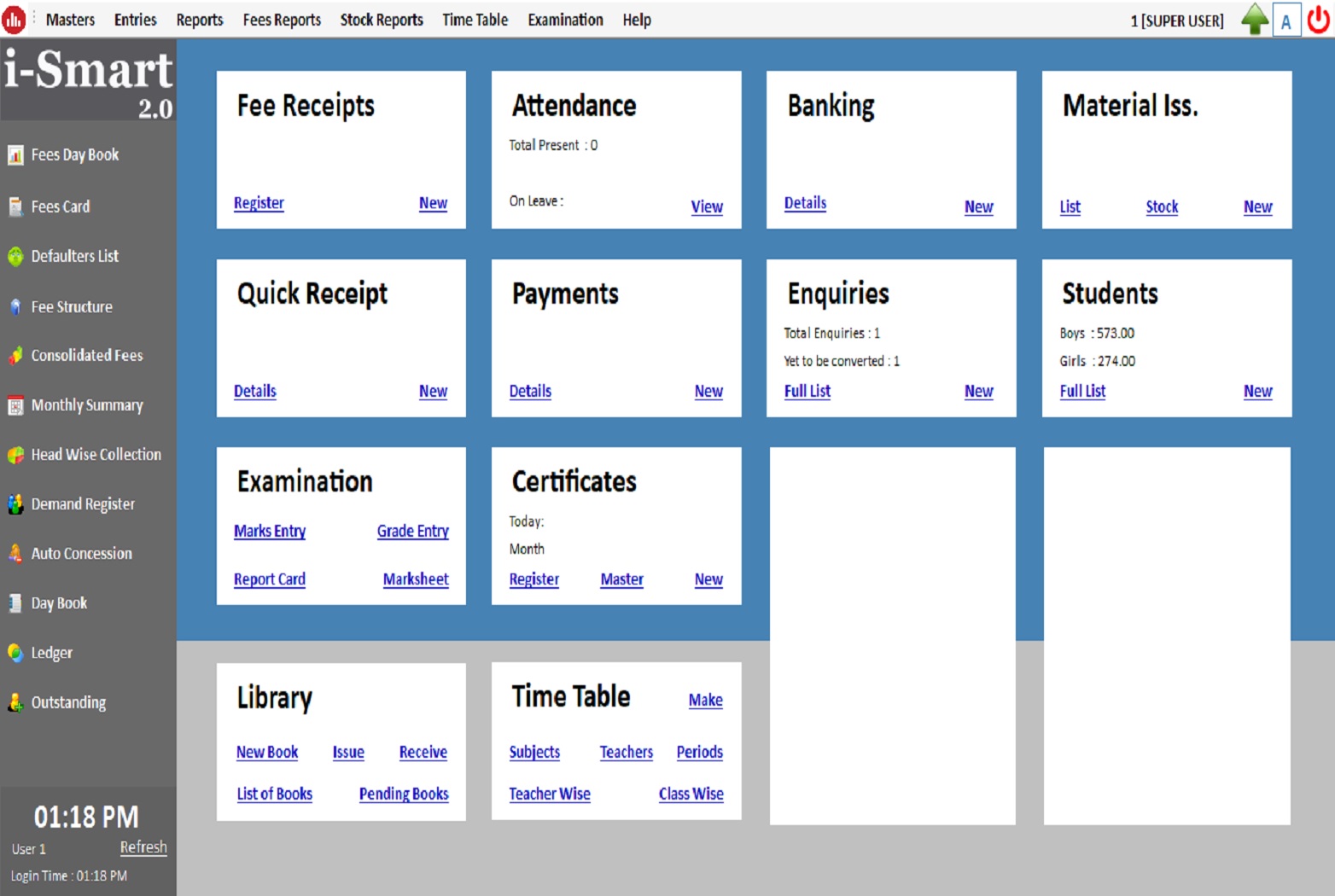
Task: Open the Stock Reports menu
Action: pos(382,20)
